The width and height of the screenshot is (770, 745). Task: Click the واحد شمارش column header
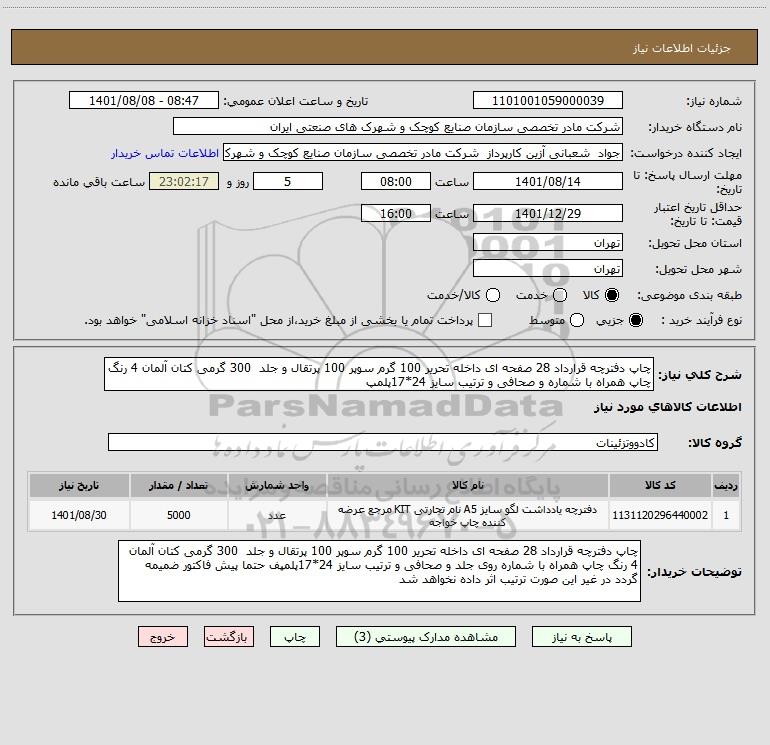pos(277,486)
